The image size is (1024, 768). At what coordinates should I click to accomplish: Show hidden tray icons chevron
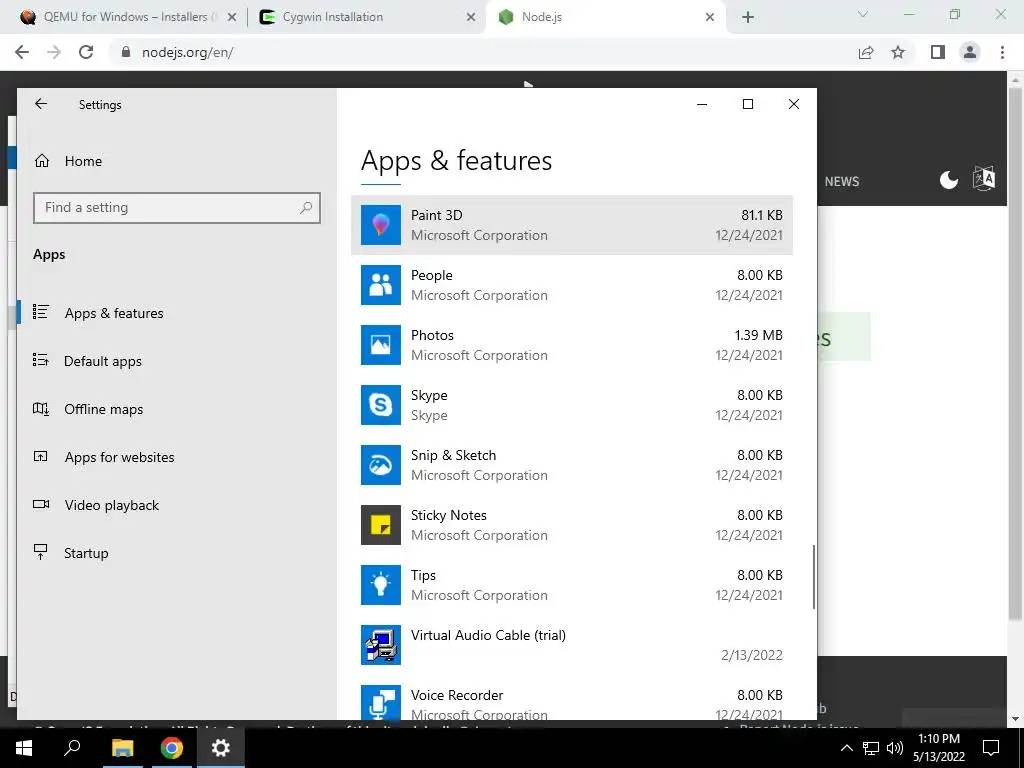tap(846, 748)
